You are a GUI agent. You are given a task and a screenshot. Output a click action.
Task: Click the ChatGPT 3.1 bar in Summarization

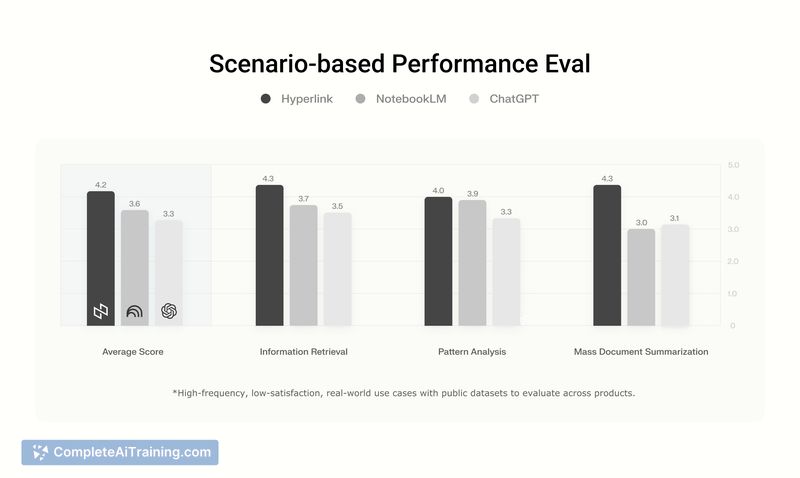tap(675, 275)
